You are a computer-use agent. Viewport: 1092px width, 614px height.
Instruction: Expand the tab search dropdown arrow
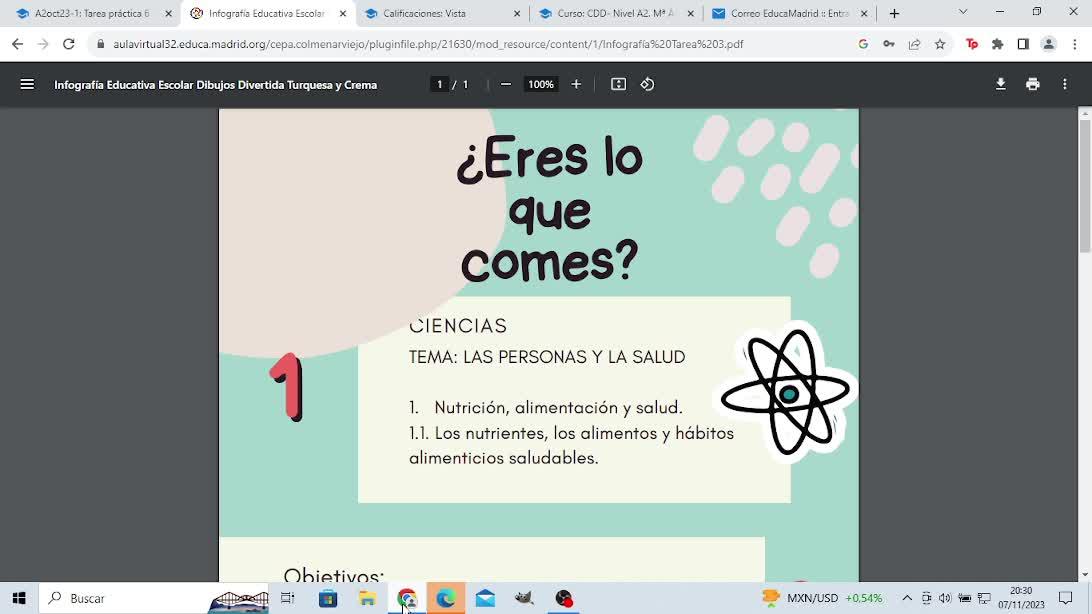[x=963, y=12]
